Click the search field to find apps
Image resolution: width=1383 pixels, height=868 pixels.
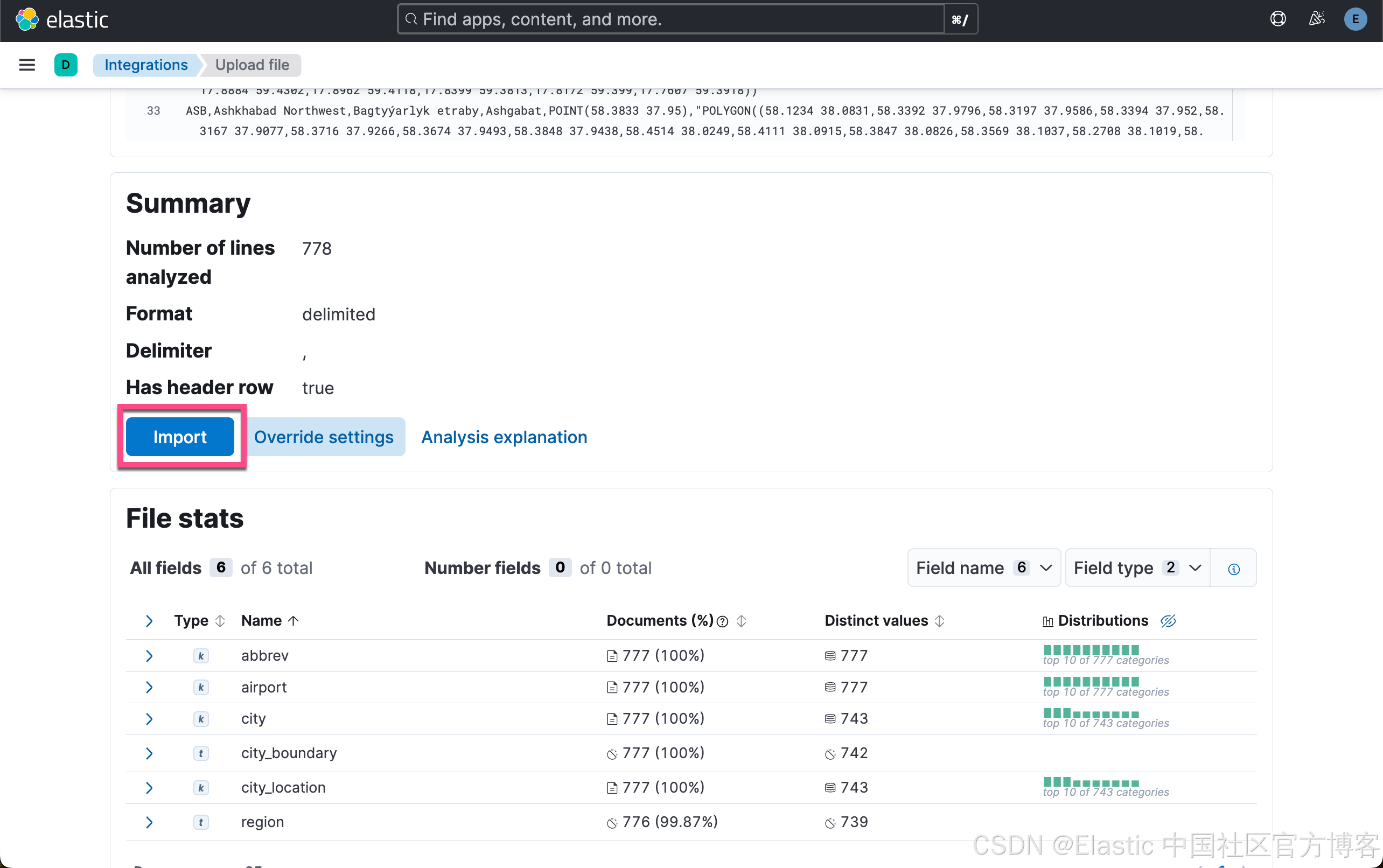666,19
